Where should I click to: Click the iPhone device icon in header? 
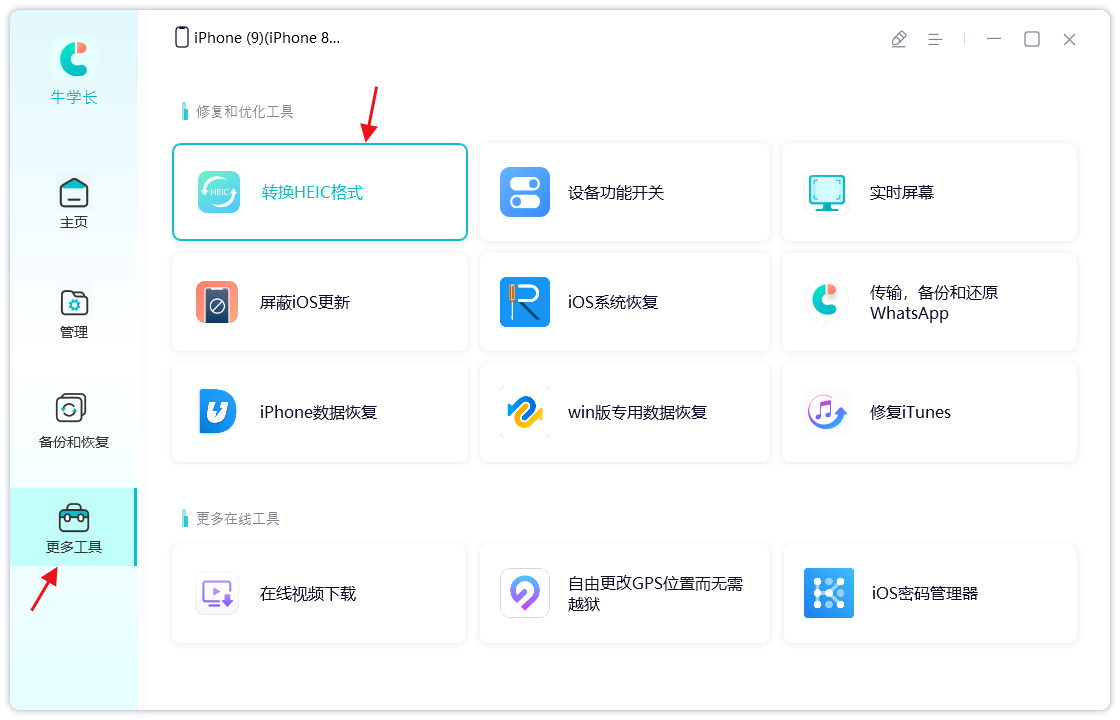pos(181,37)
